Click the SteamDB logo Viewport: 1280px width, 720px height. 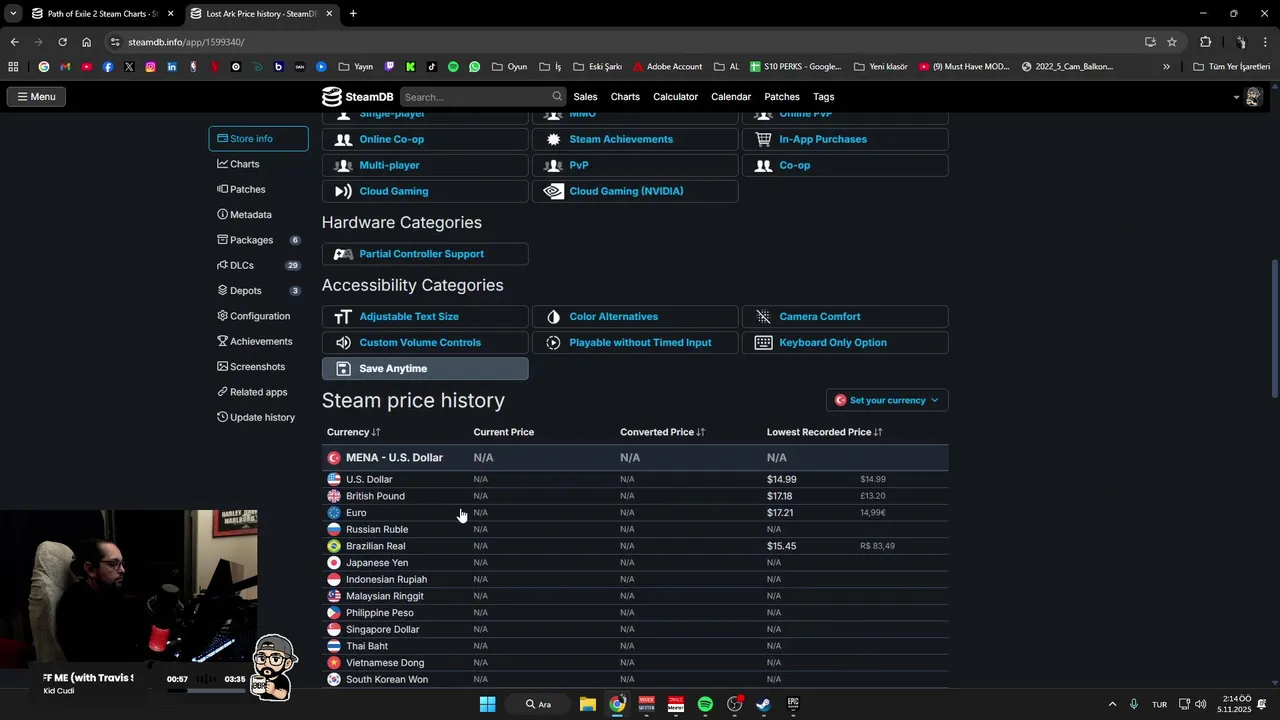point(357,97)
